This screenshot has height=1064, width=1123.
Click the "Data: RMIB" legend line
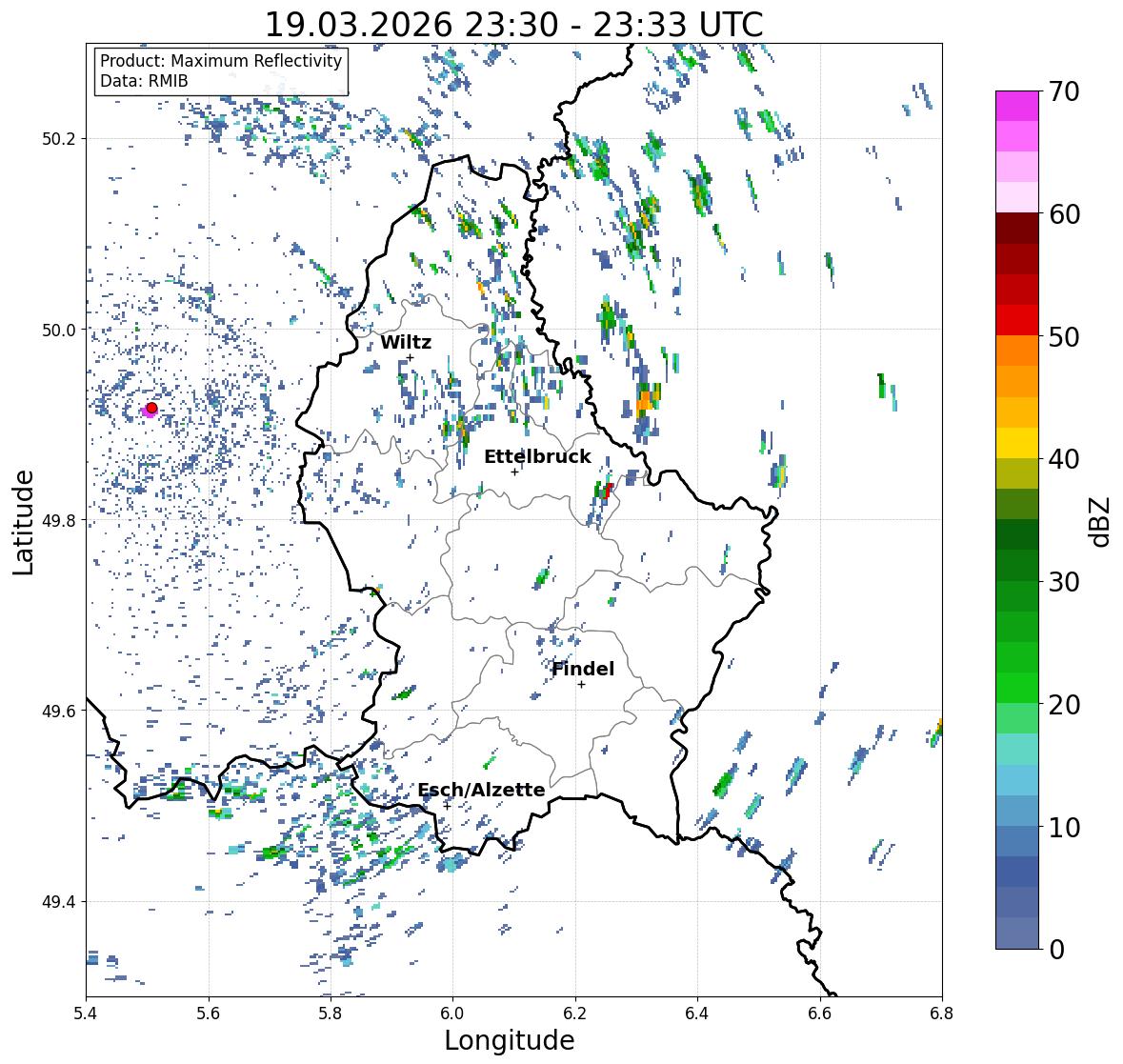click(x=144, y=81)
